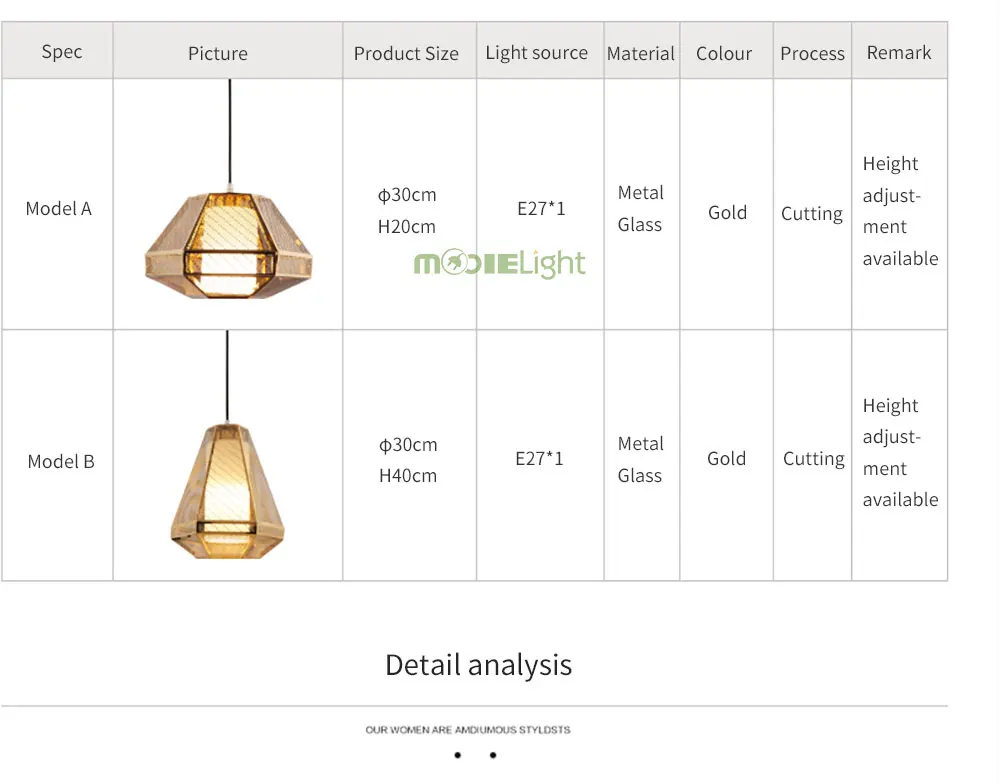Click the second carousel dot indicator
The image size is (1000, 784).
(x=493, y=755)
